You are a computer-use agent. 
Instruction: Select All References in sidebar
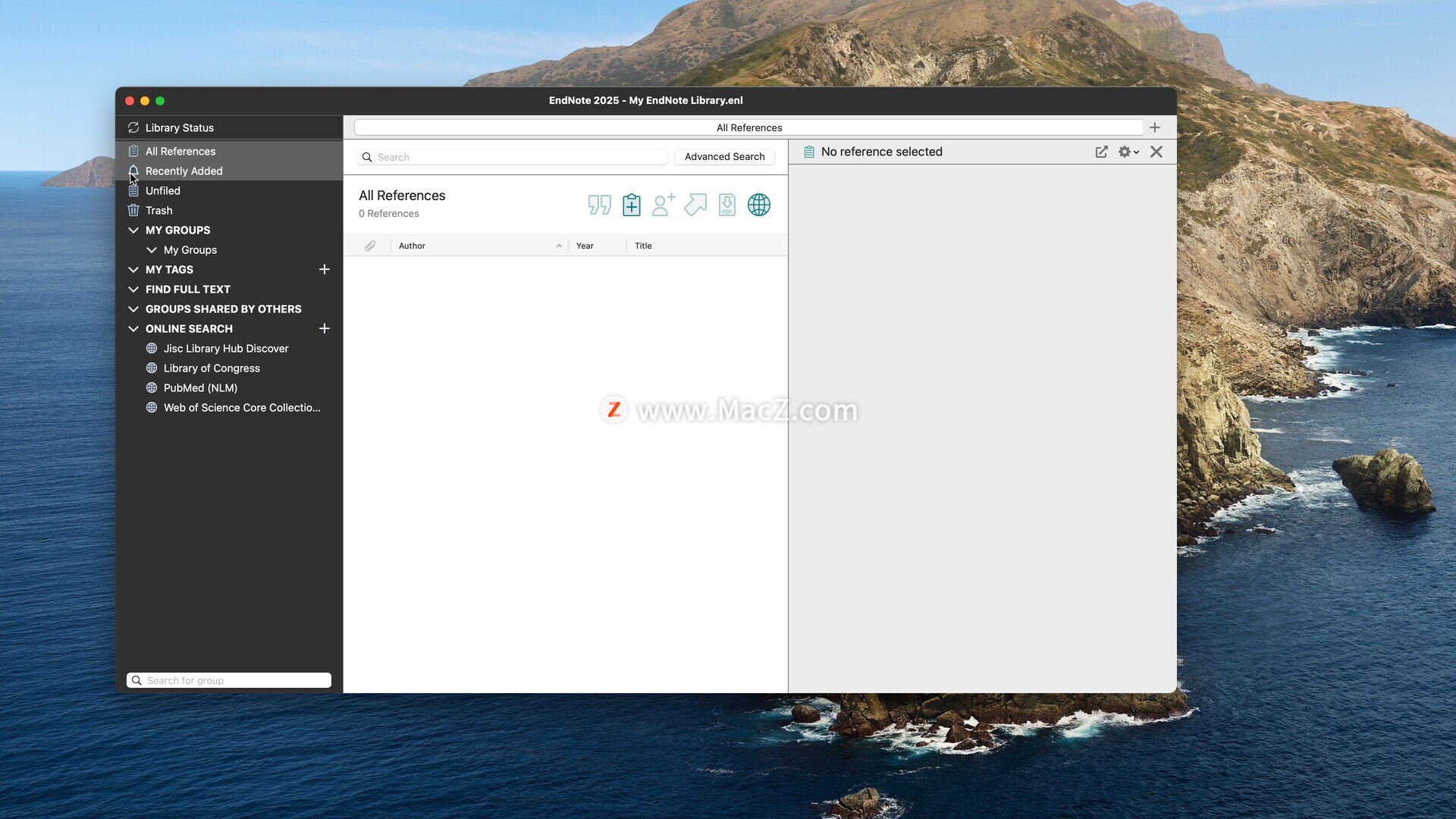229,151
